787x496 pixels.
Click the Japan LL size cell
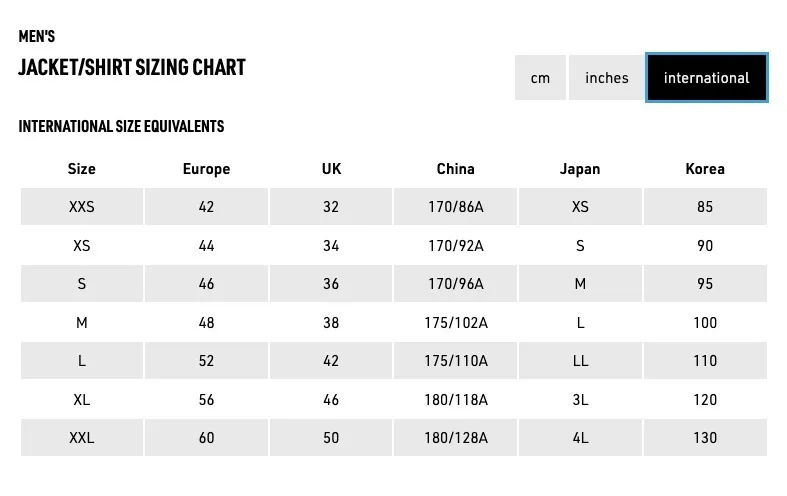point(580,360)
